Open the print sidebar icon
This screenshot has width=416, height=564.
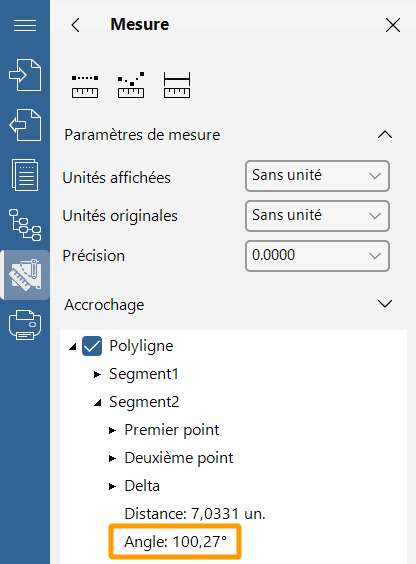click(x=25, y=324)
